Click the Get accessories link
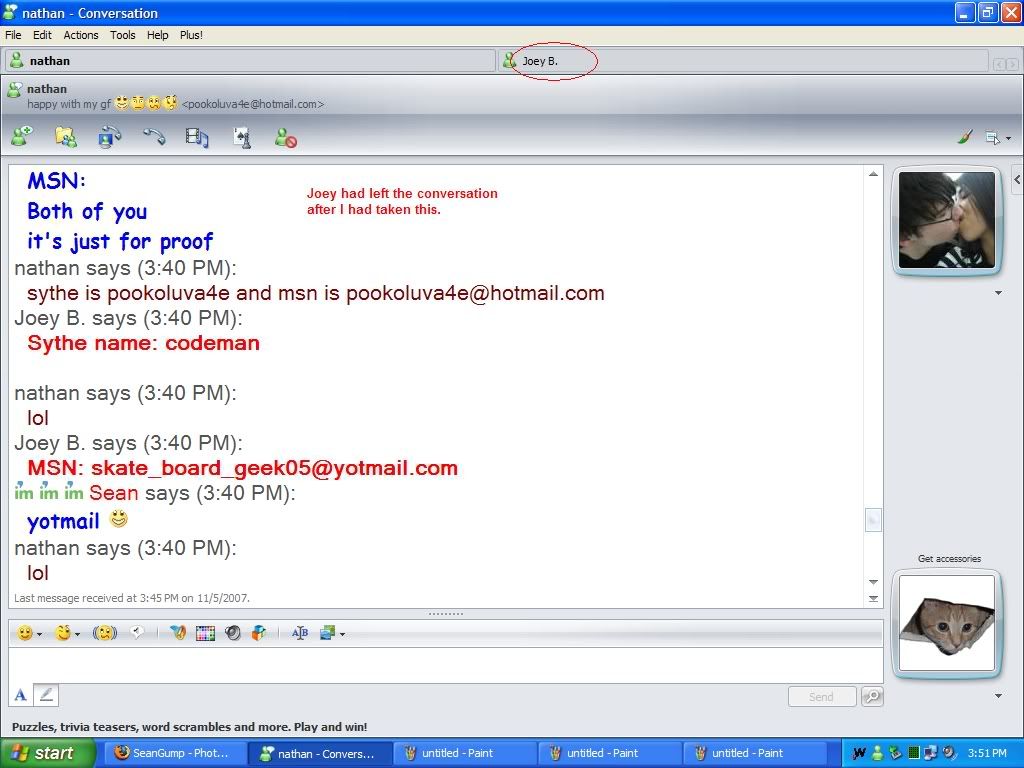This screenshot has height=768, width=1024. [x=949, y=558]
